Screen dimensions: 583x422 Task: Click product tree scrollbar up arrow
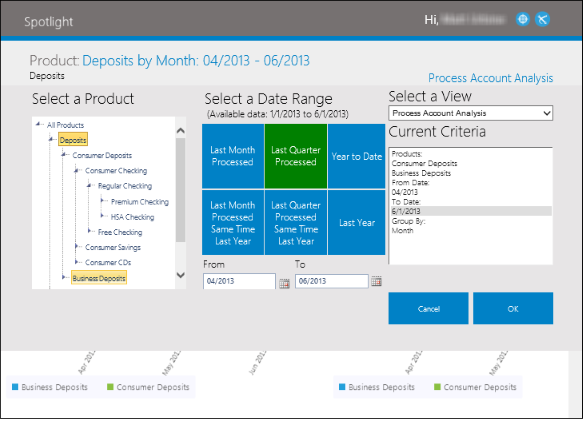[181, 131]
